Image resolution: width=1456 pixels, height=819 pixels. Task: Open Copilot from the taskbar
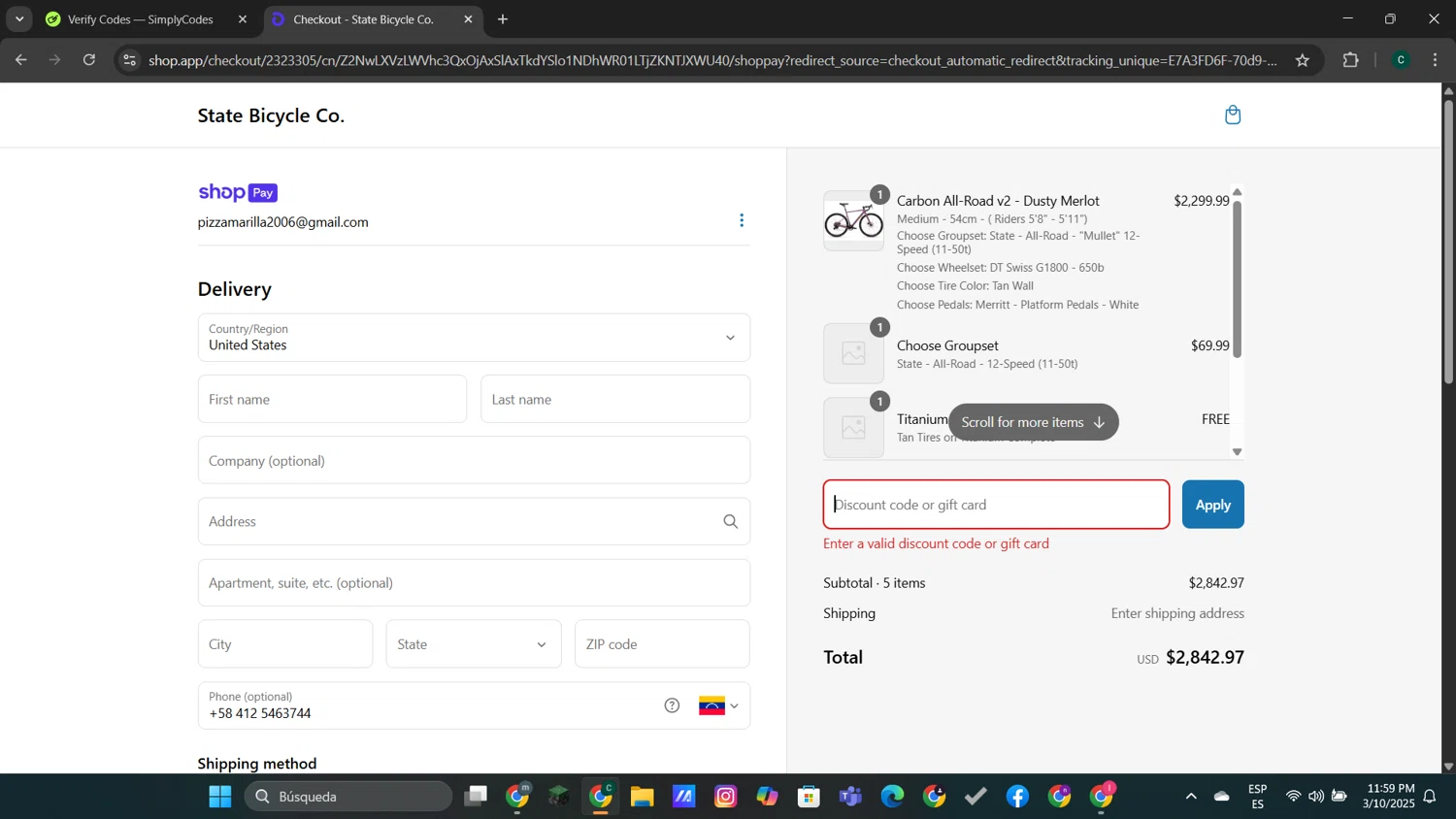coord(768,797)
